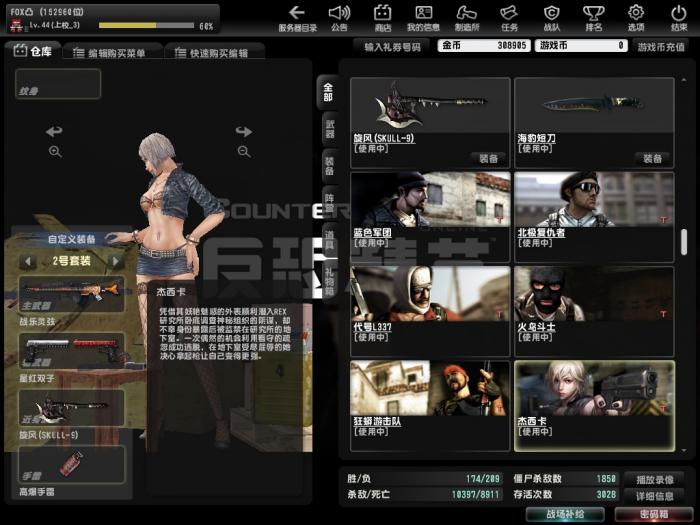Open 战场补给 battlefield supply button

[x=565, y=514]
